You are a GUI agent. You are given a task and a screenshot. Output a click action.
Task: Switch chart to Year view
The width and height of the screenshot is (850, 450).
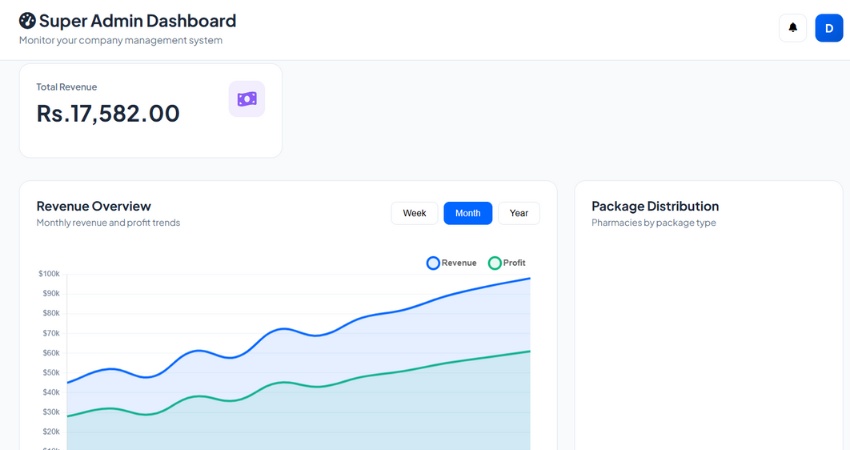tap(519, 213)
